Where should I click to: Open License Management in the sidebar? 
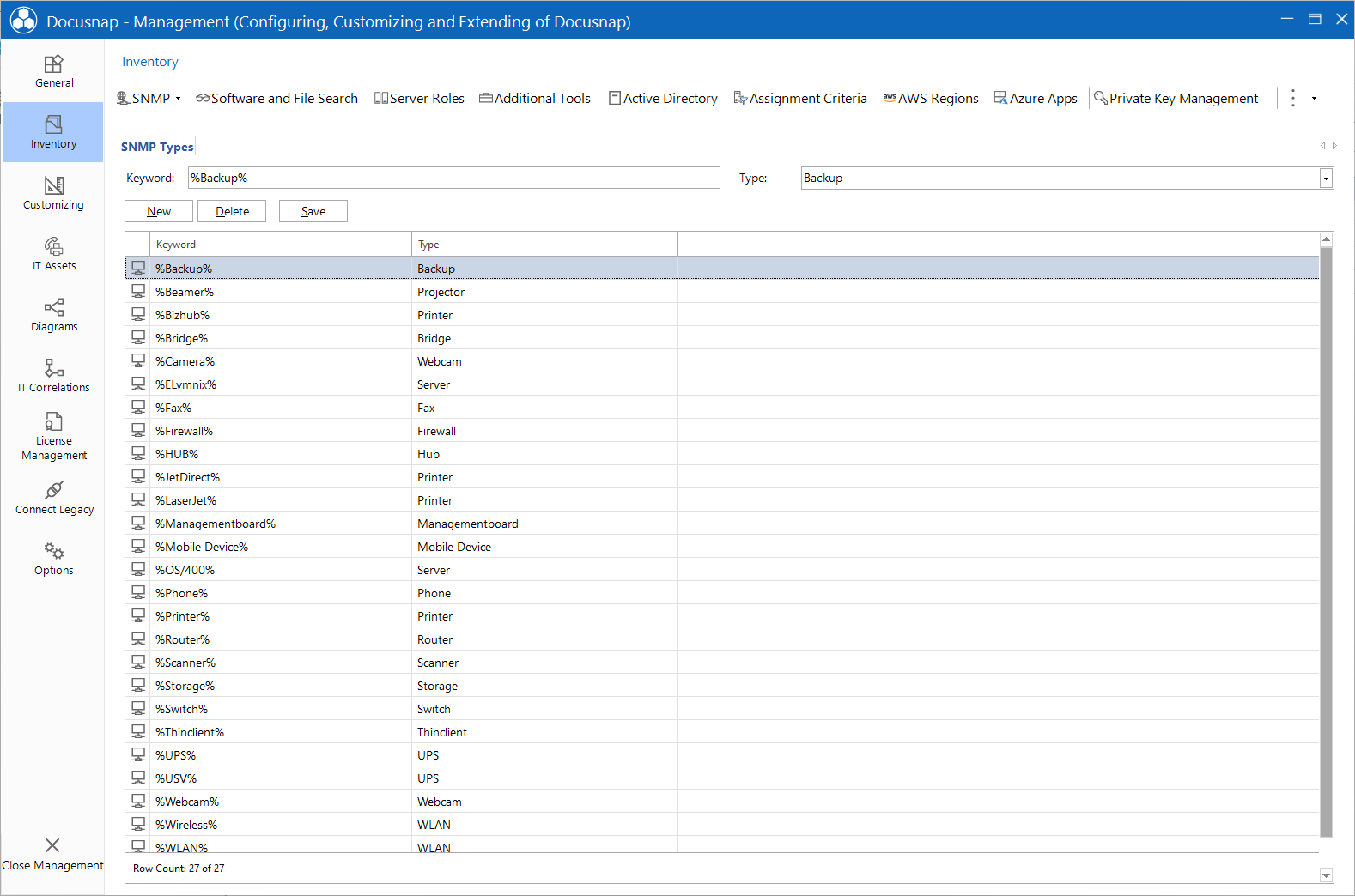click(x=53, y=437)
